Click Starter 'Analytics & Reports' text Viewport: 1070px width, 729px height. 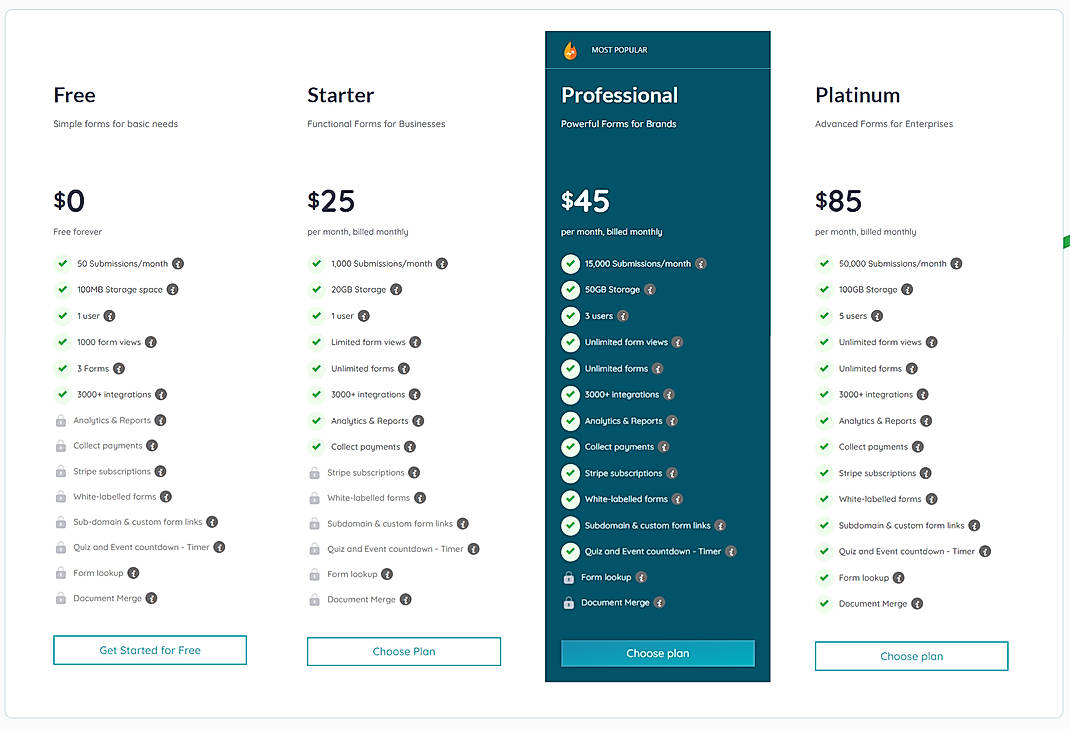click(369, 421)
